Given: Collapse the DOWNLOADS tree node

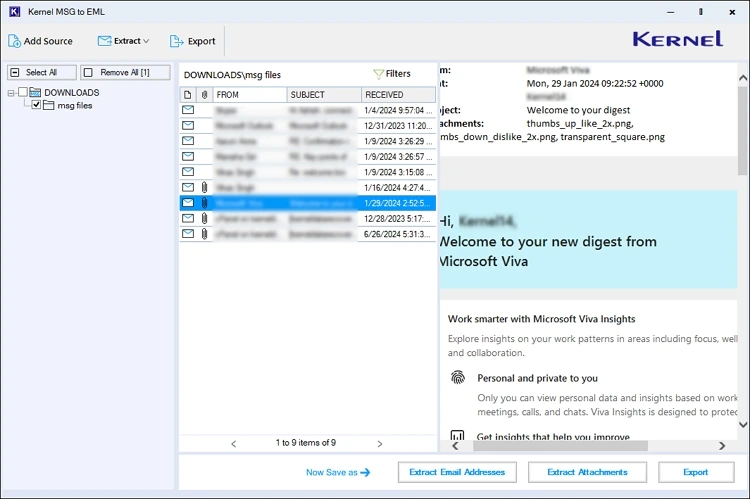Looking at the screenshot, I should pyautogui.click(x=11, y=93).
